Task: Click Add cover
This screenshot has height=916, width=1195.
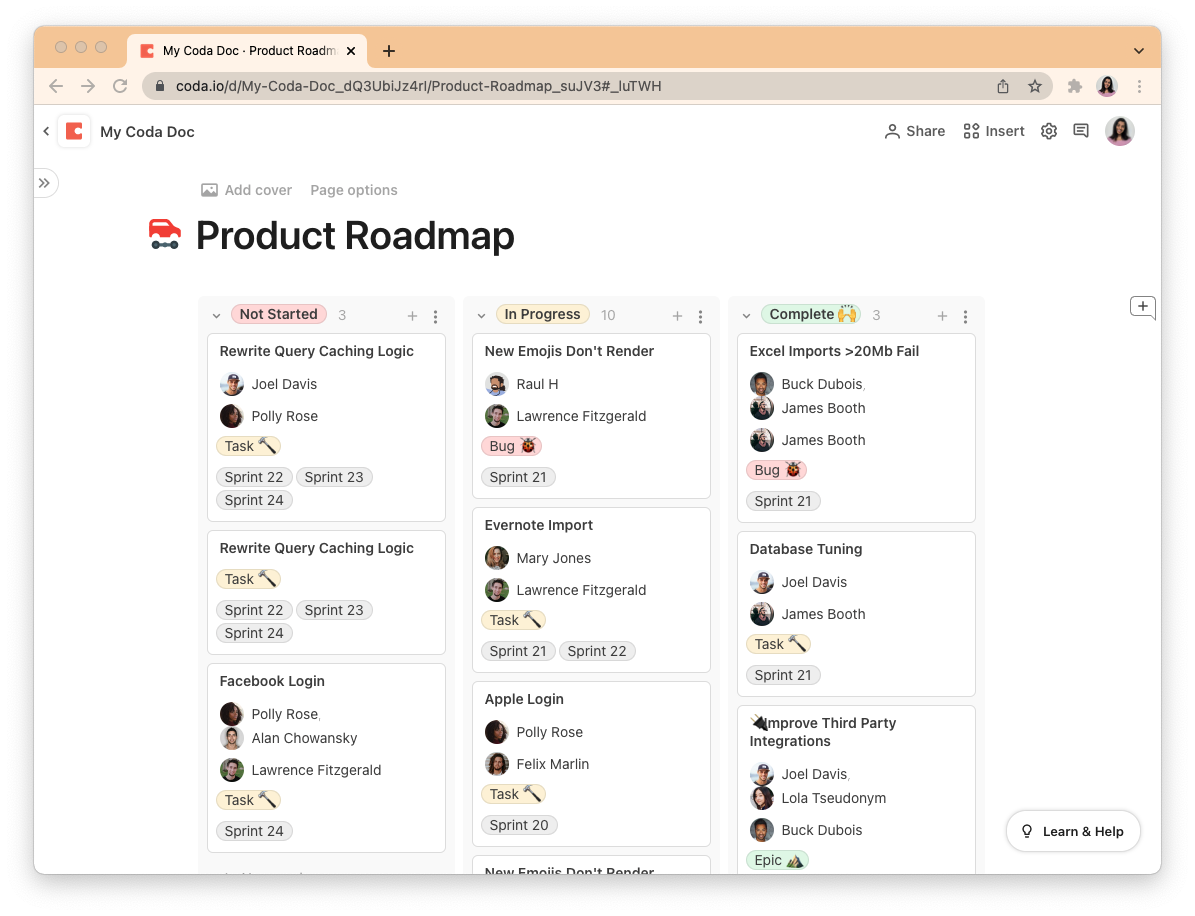Action: tap(246, 191)
